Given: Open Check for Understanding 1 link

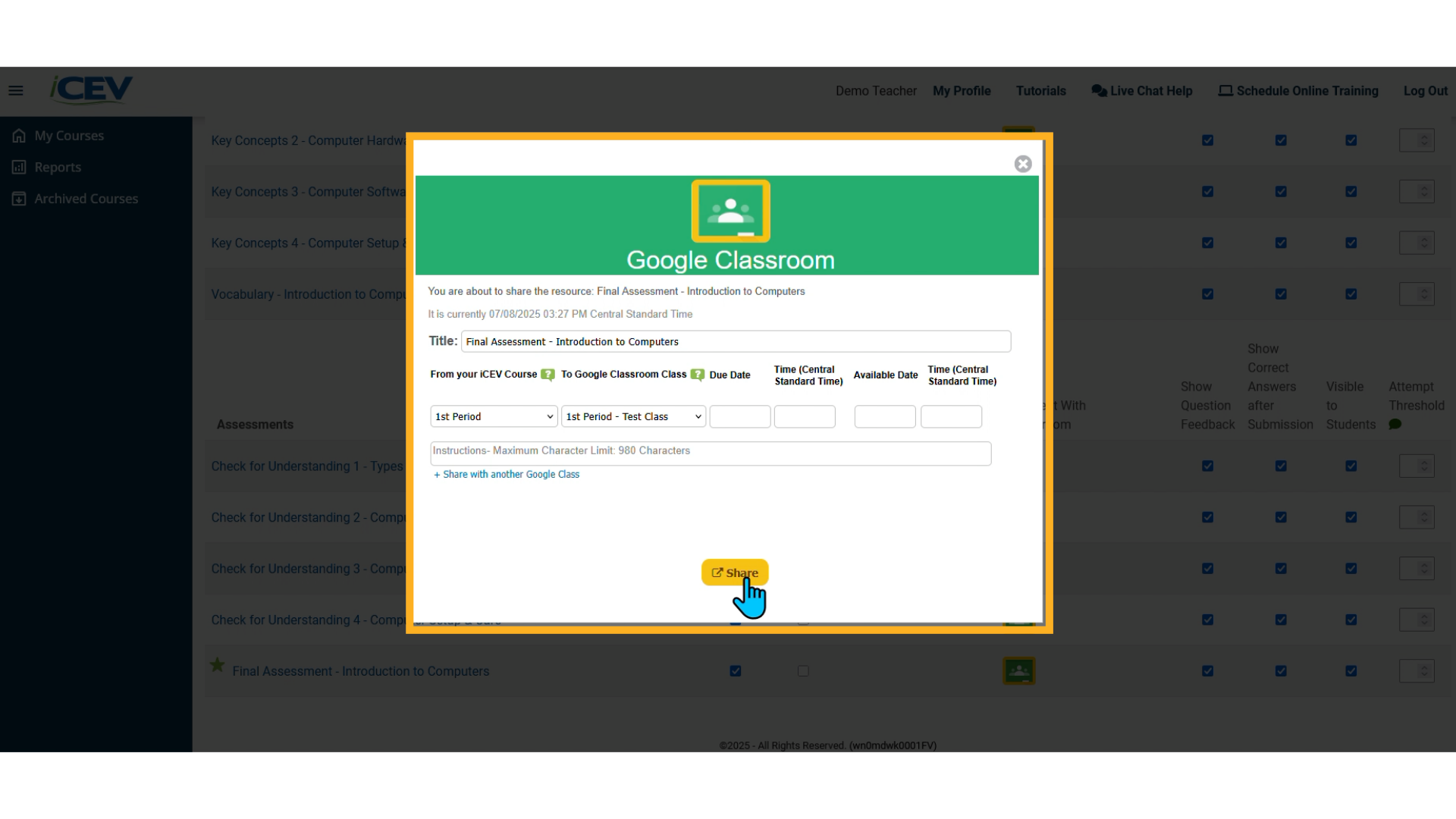Looking at the screenshot, I should pos(307,466).
